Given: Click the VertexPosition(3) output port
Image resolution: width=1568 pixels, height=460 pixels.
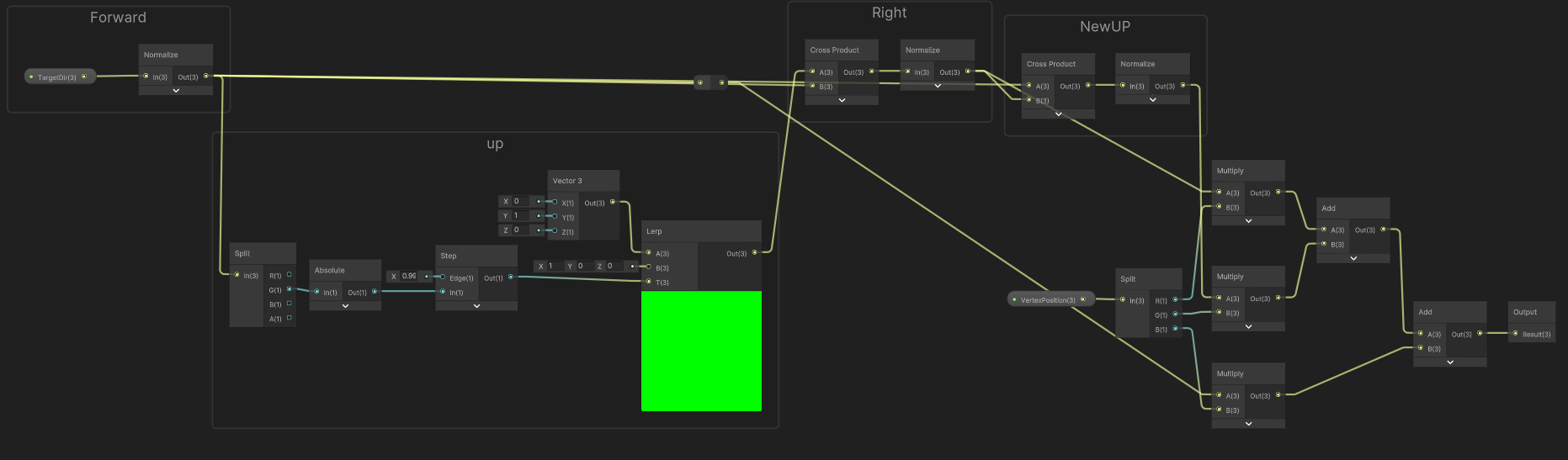Looking at the screenshot, I should pos(1082,299).
